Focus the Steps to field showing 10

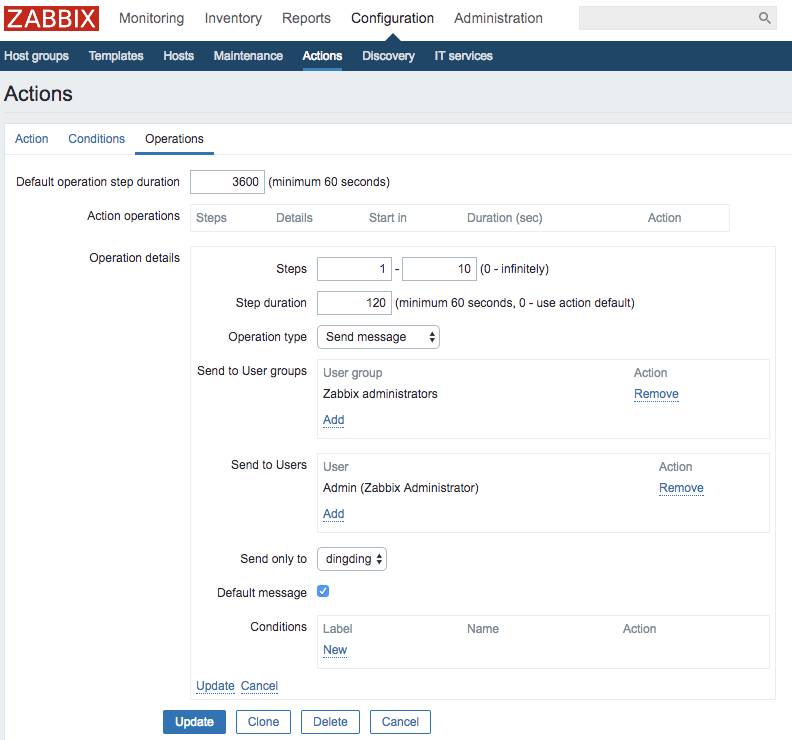pyautogui.click(x=439, y=269)
